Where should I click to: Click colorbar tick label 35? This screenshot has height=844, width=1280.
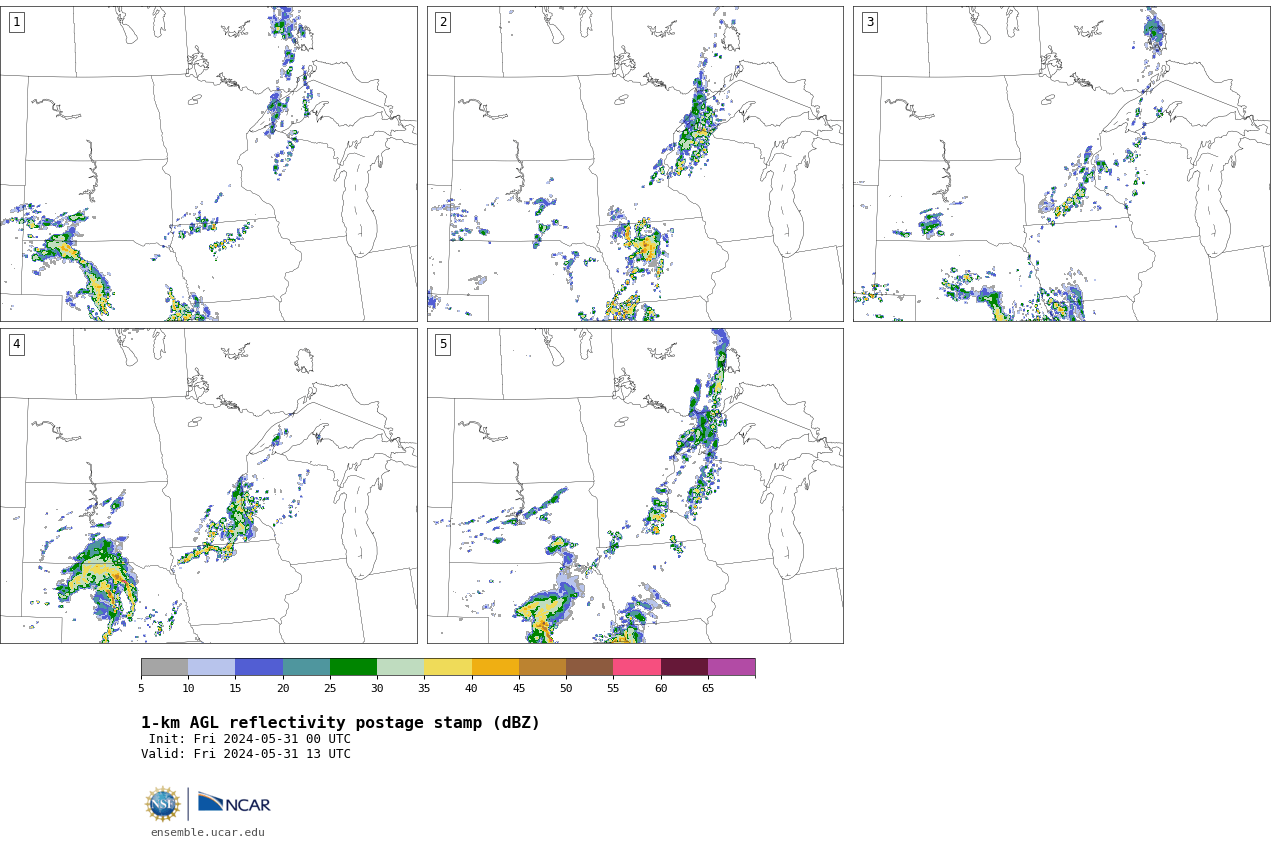(x=424, y=688)
